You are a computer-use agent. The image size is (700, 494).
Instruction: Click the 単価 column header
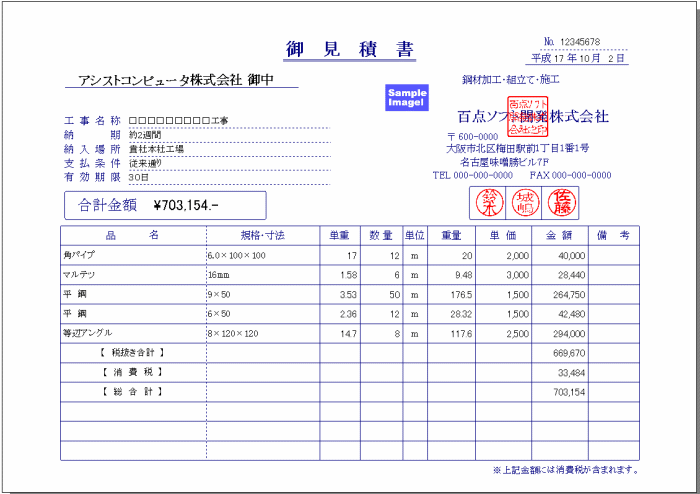point(503,236)
